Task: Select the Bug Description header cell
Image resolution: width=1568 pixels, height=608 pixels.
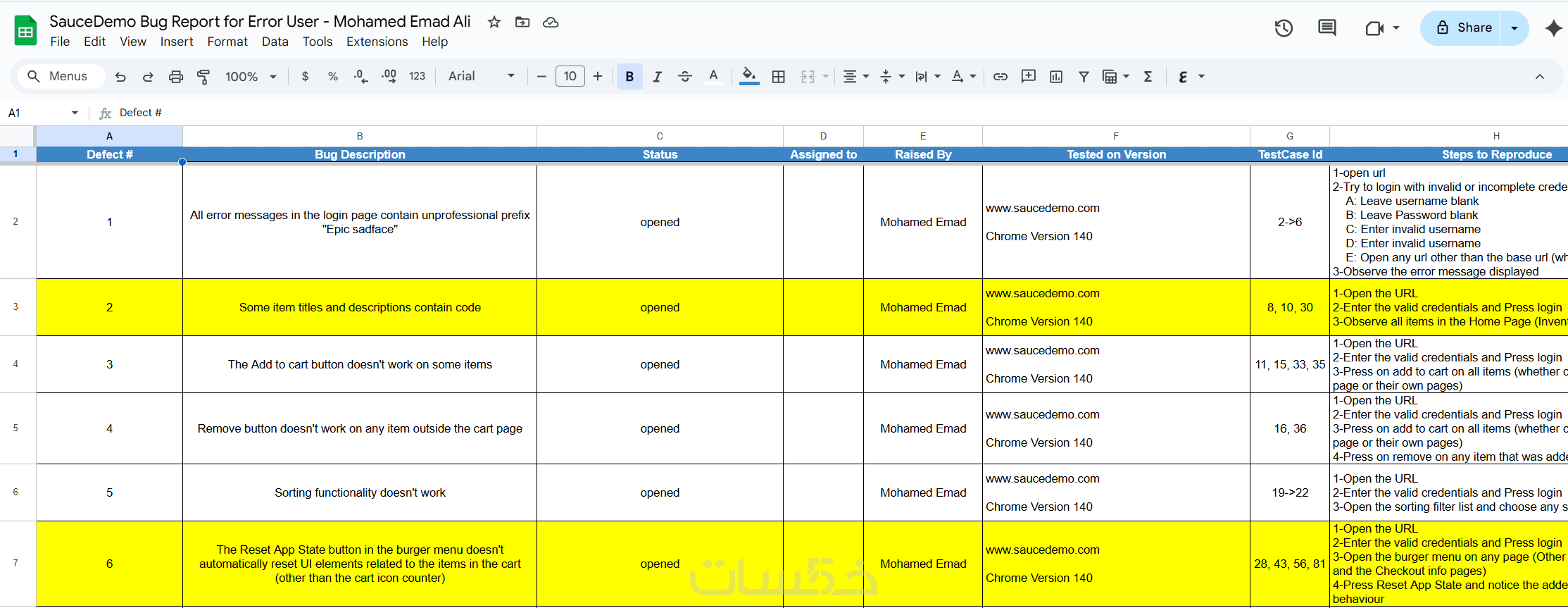Action: [360, 154]
